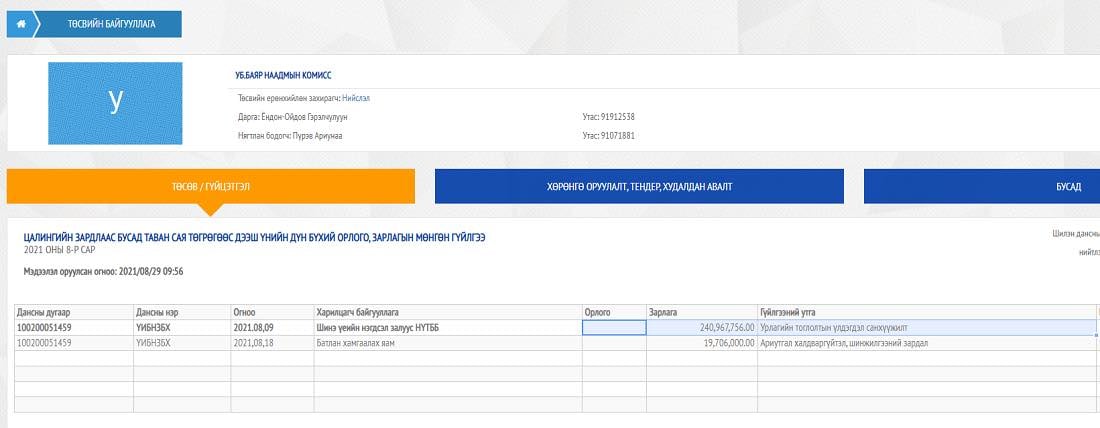Select the Орлого column header
1100x428 pixels.
tap(614, 312)
